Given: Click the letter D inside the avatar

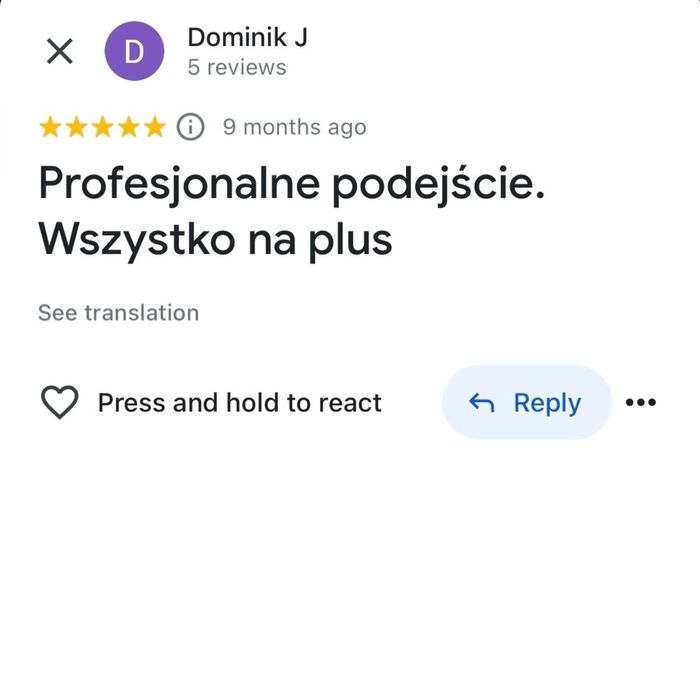Looking at the screenshot, I should [x=134, y=52].
